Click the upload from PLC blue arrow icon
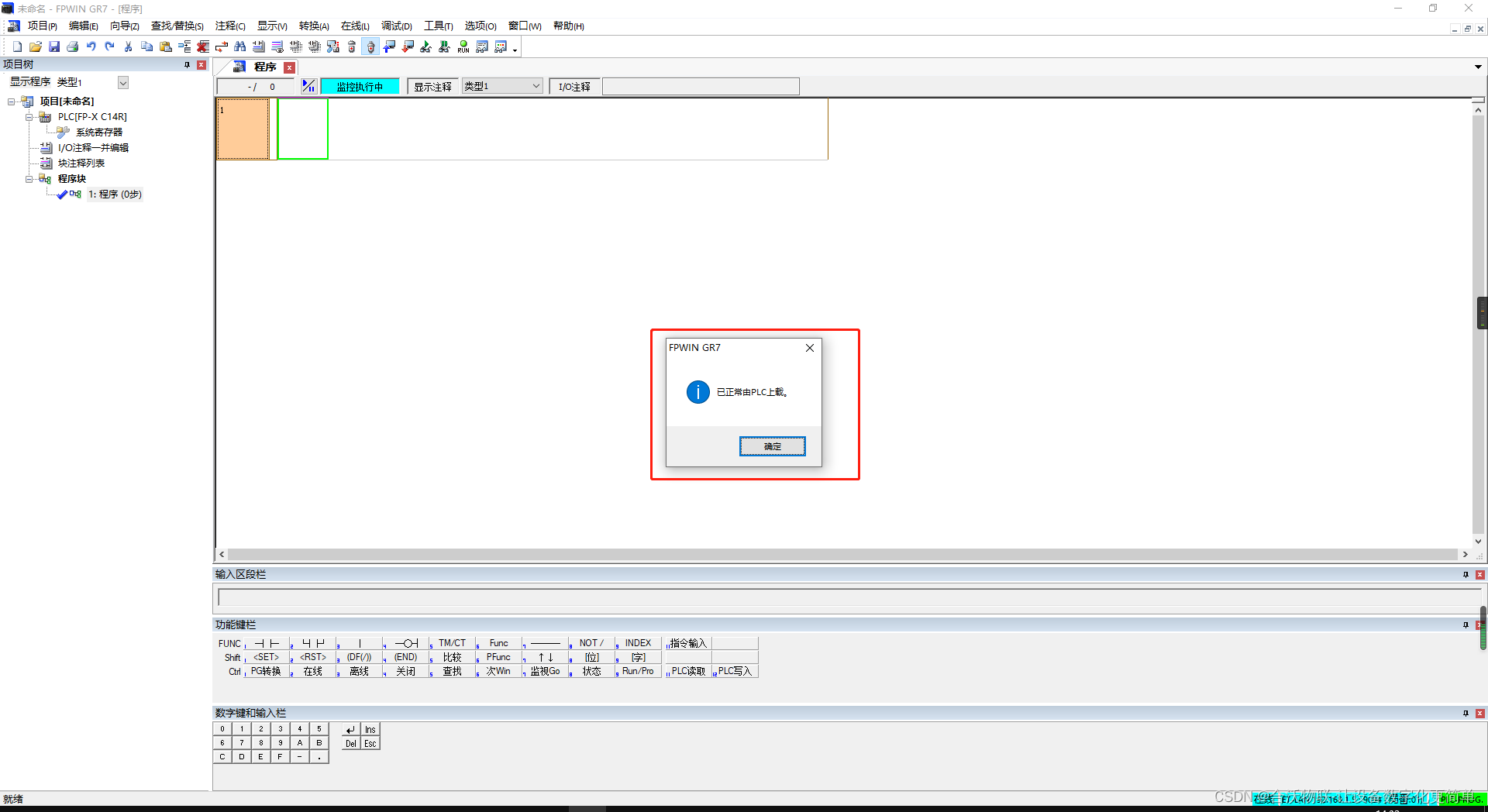This screenshot has width=1488, height=812. click(x=389, y=47)
